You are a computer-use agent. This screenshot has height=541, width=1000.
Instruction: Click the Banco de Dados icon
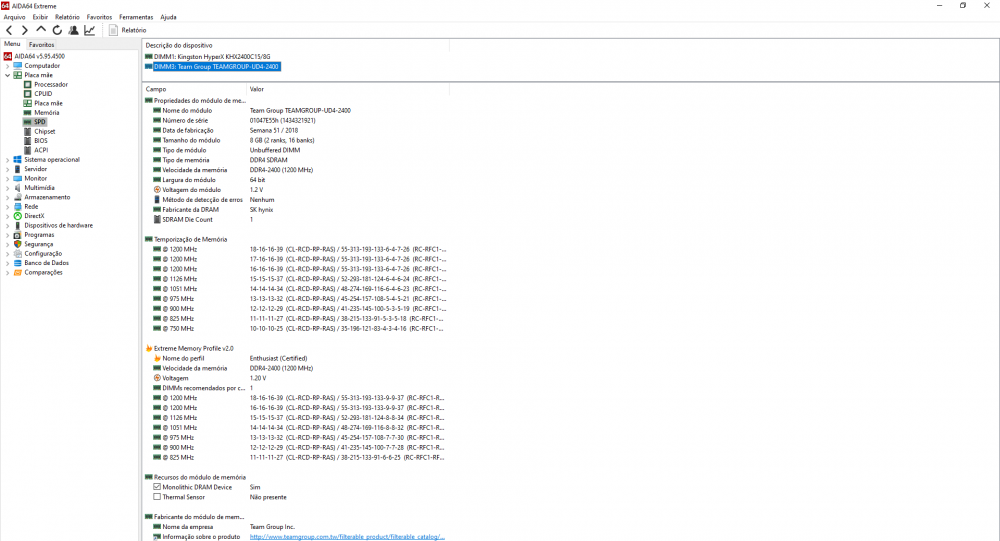[17, 263]
